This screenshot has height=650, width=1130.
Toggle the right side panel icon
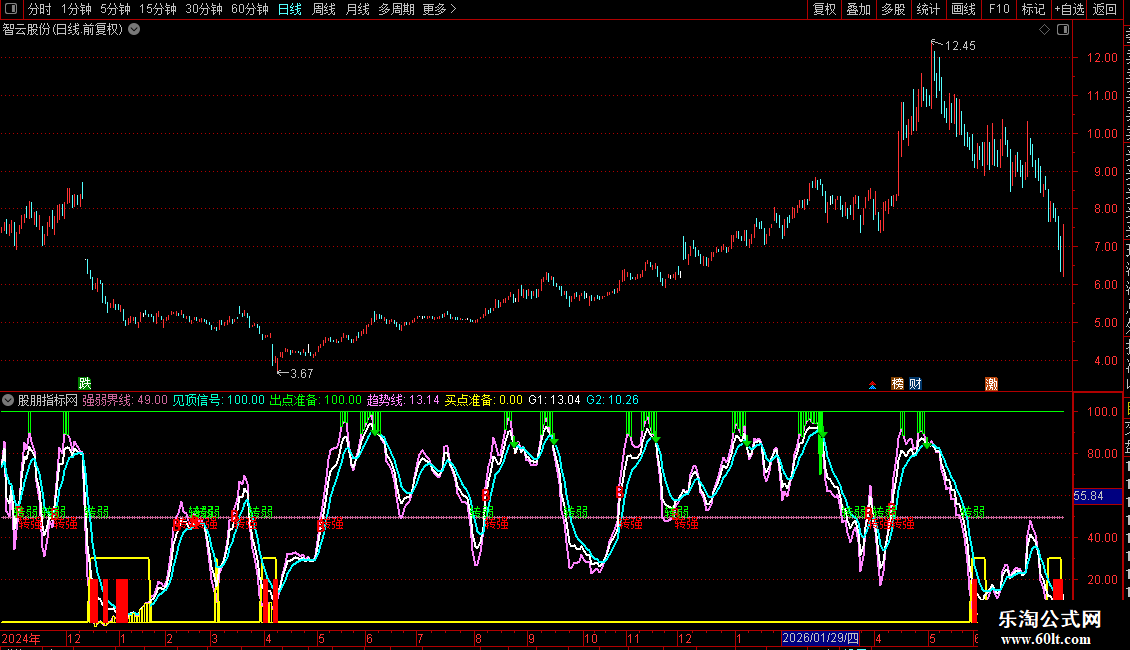coord(1063,30)
